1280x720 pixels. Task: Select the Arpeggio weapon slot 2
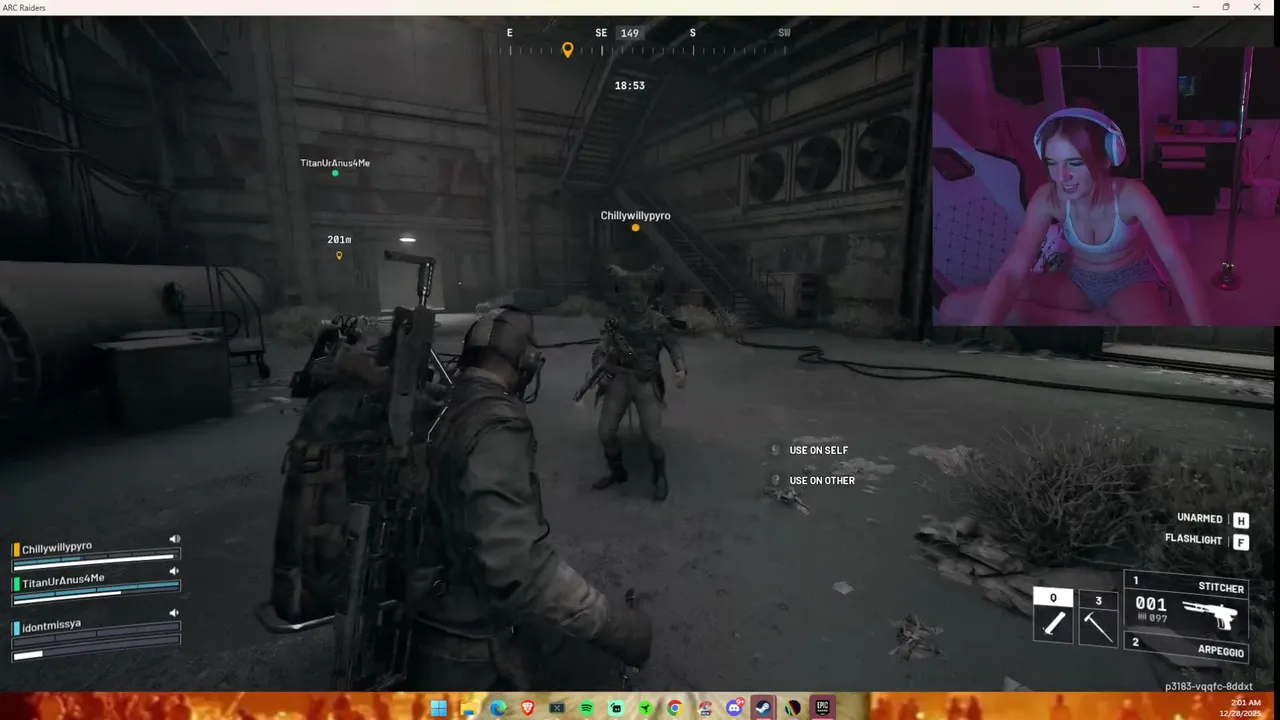(x=1186, y=648)
